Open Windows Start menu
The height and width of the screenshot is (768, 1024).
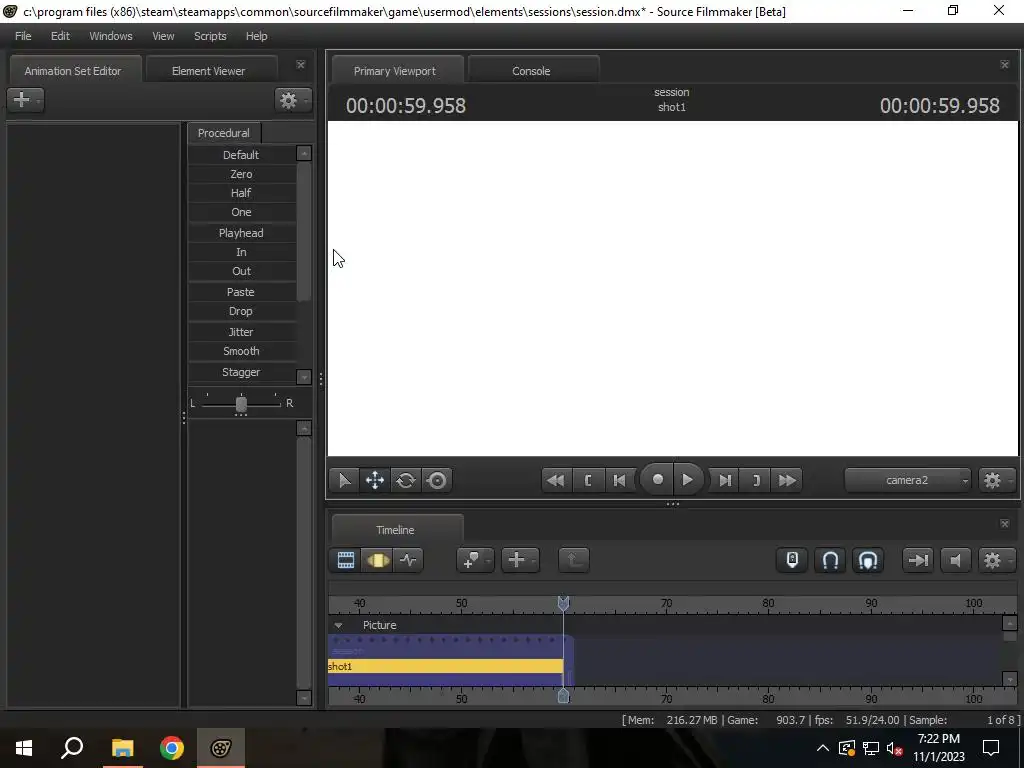point(24,748)
